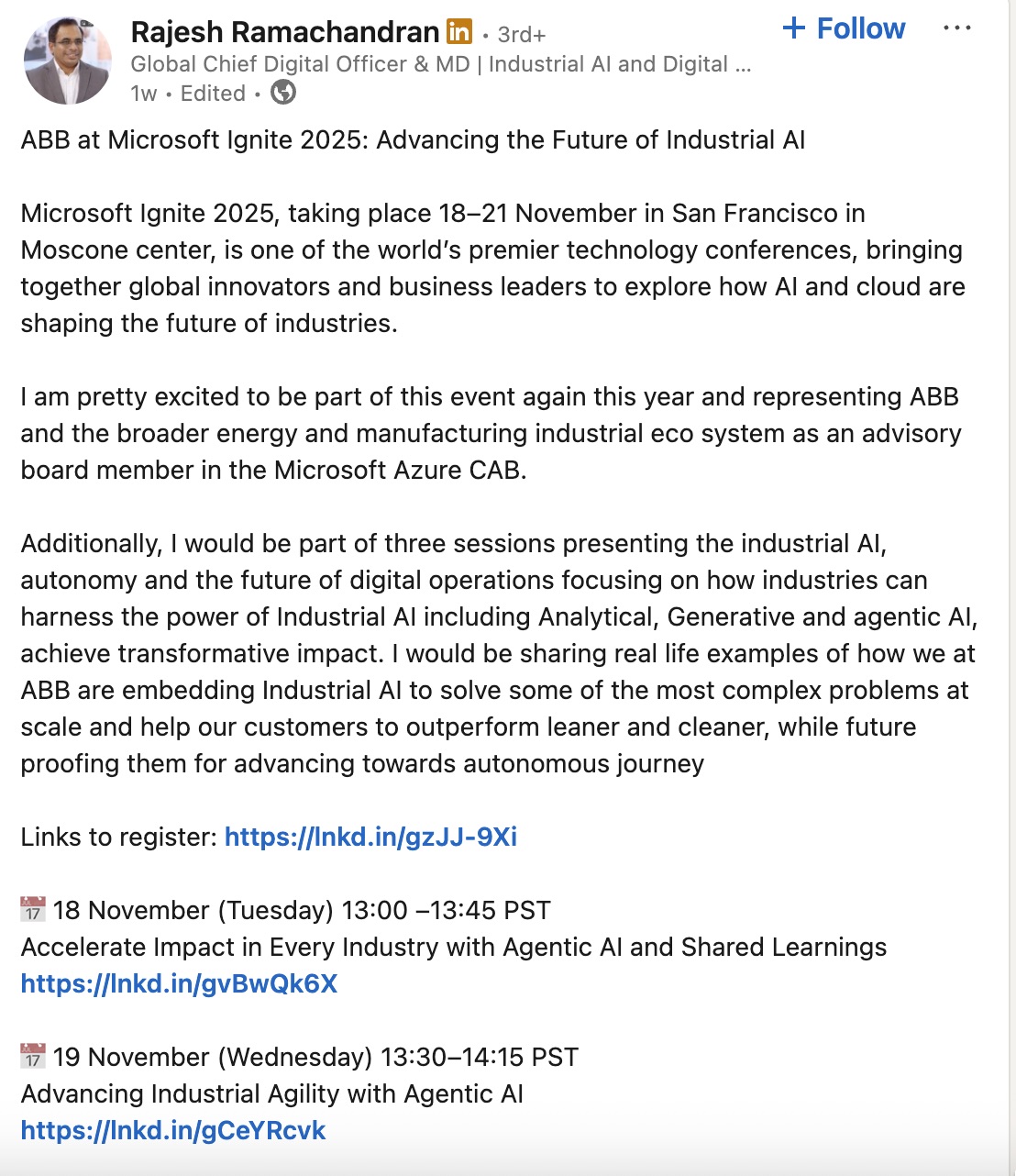Open the Rajesh Ramachandran author name link
Screen dimensions: 1016x1176
[284, 33]
